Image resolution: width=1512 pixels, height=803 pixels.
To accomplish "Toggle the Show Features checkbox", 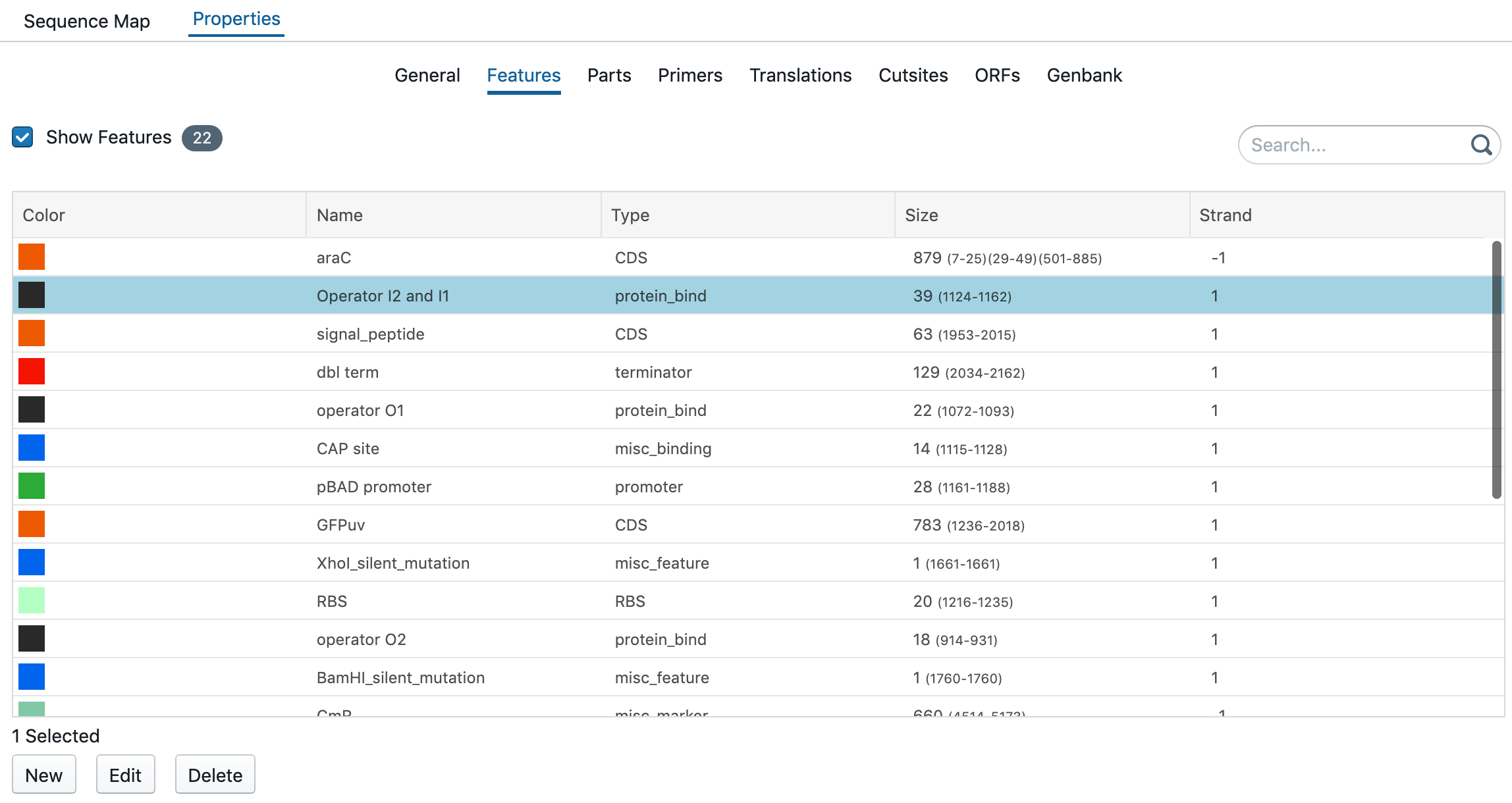I will coord(23,138).
